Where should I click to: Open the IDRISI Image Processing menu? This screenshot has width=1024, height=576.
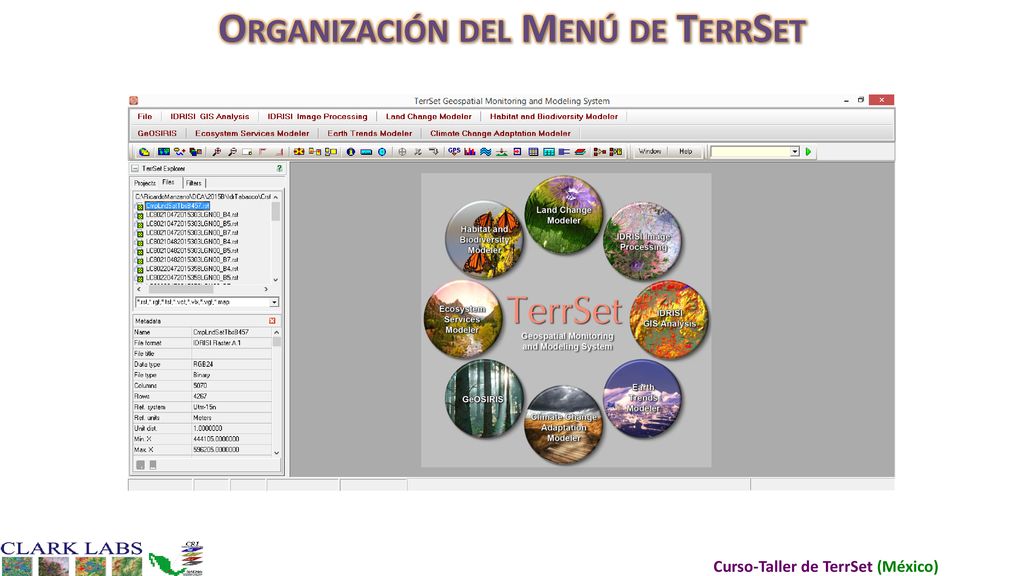coord(317,116)
